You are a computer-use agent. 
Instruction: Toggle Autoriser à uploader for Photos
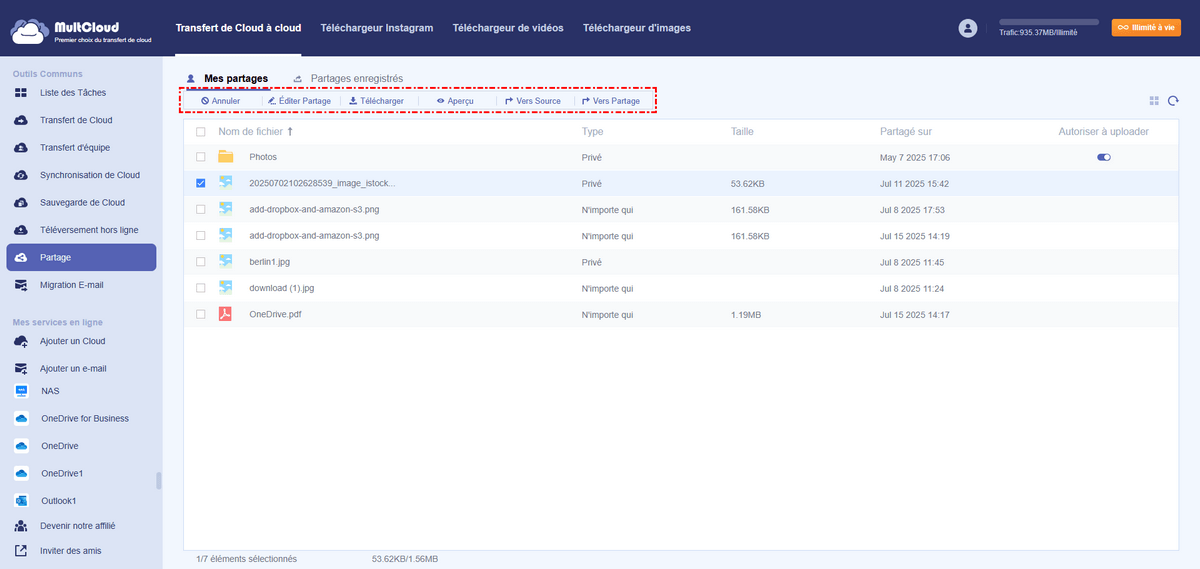tap(1104, 157)
